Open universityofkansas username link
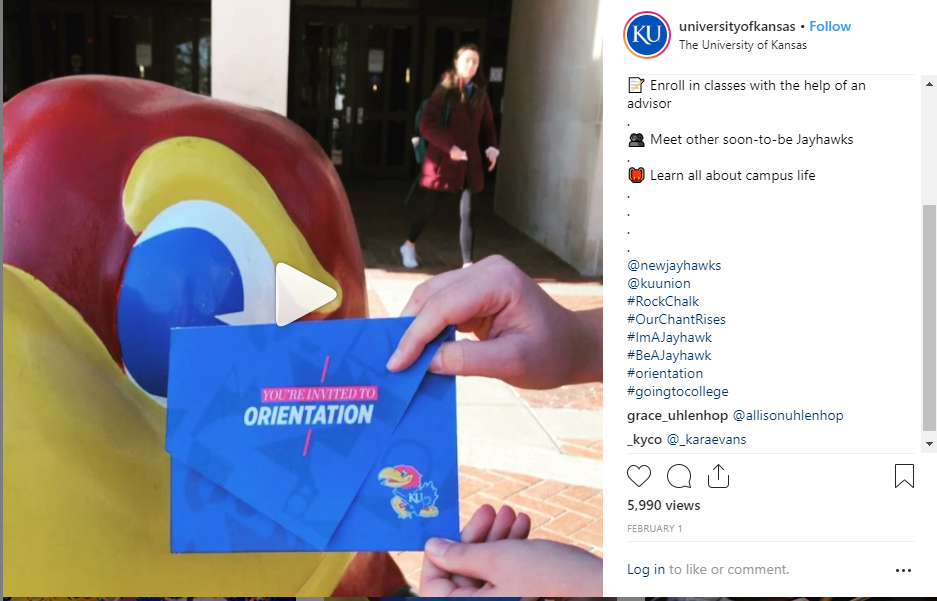This screenshot has height=601, width=937. click(x=737, y=26)
